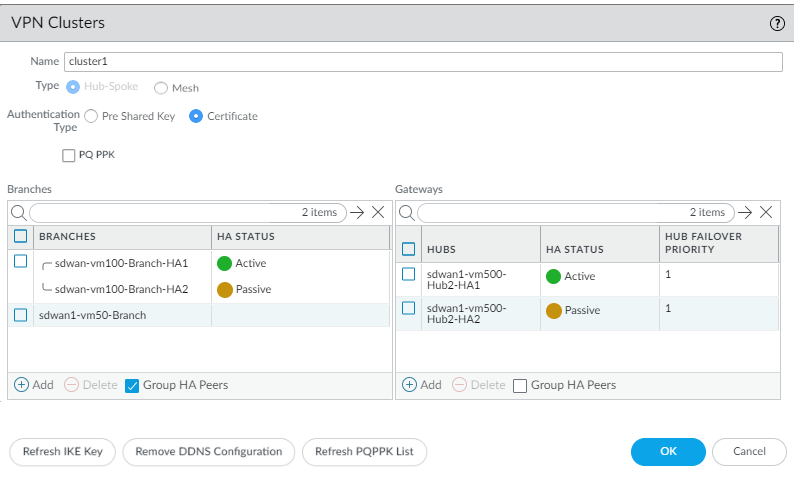Clear the Branches filter with X icon

tap(377, 212)
